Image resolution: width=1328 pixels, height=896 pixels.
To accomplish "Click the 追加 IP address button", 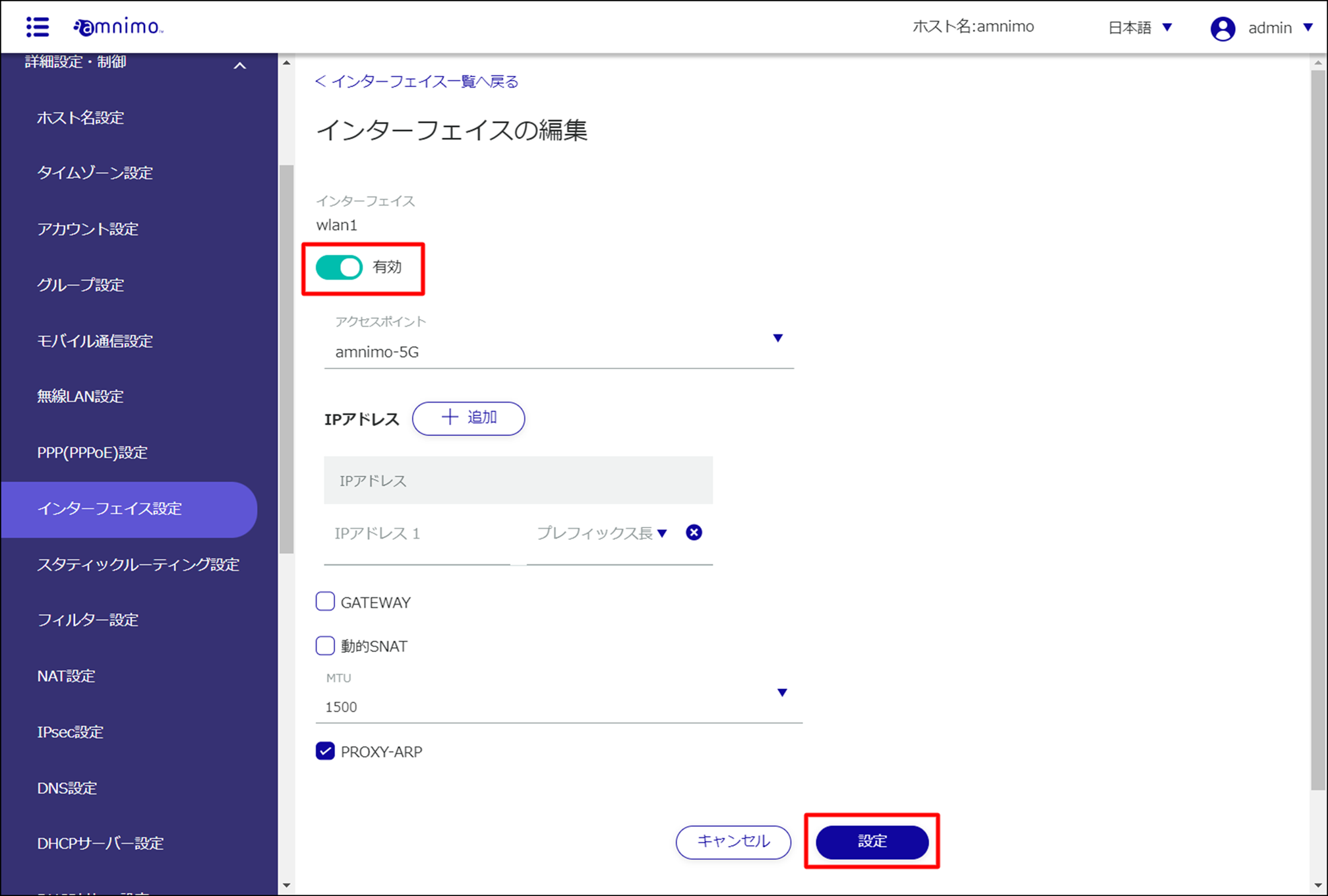I will (x=468, y=418).
